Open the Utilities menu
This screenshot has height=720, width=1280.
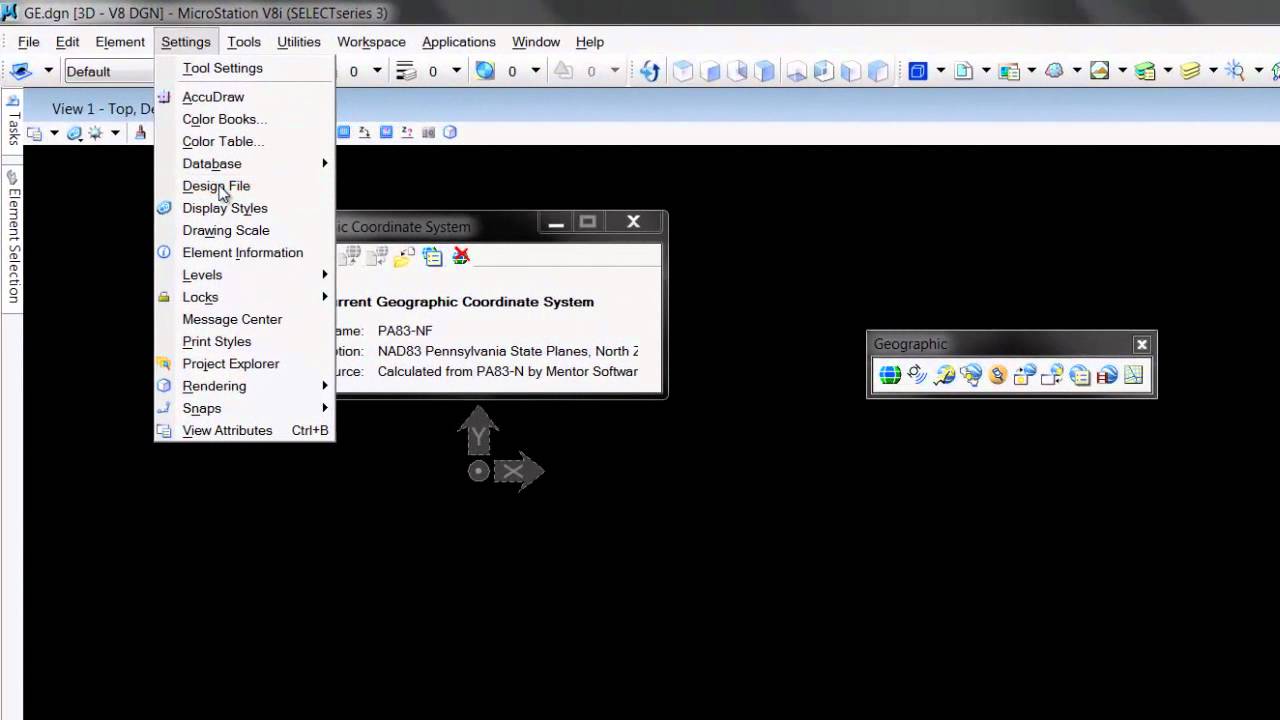[299, 42]
